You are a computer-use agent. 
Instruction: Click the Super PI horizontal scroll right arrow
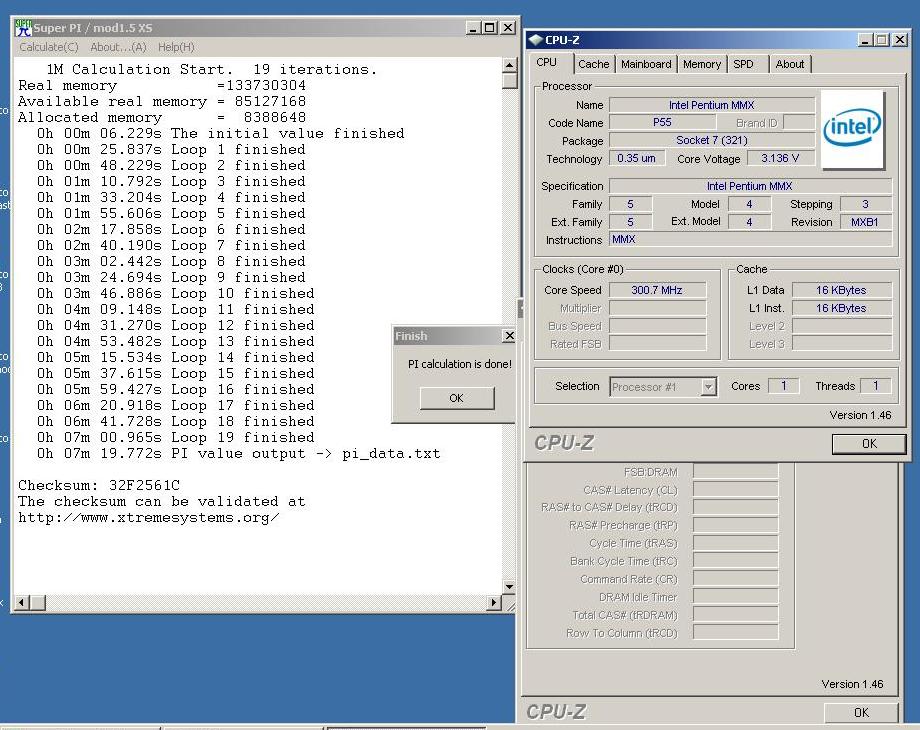(x=494, y=602)
